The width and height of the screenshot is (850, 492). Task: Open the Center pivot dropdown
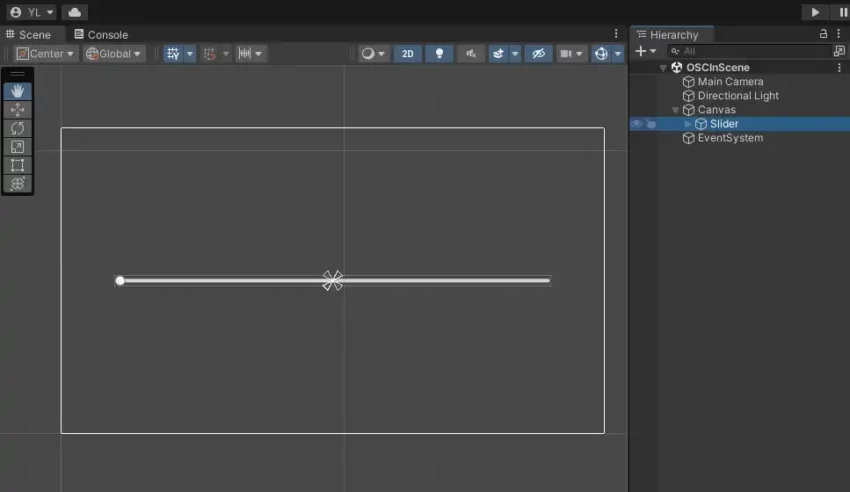pos(46,54)
